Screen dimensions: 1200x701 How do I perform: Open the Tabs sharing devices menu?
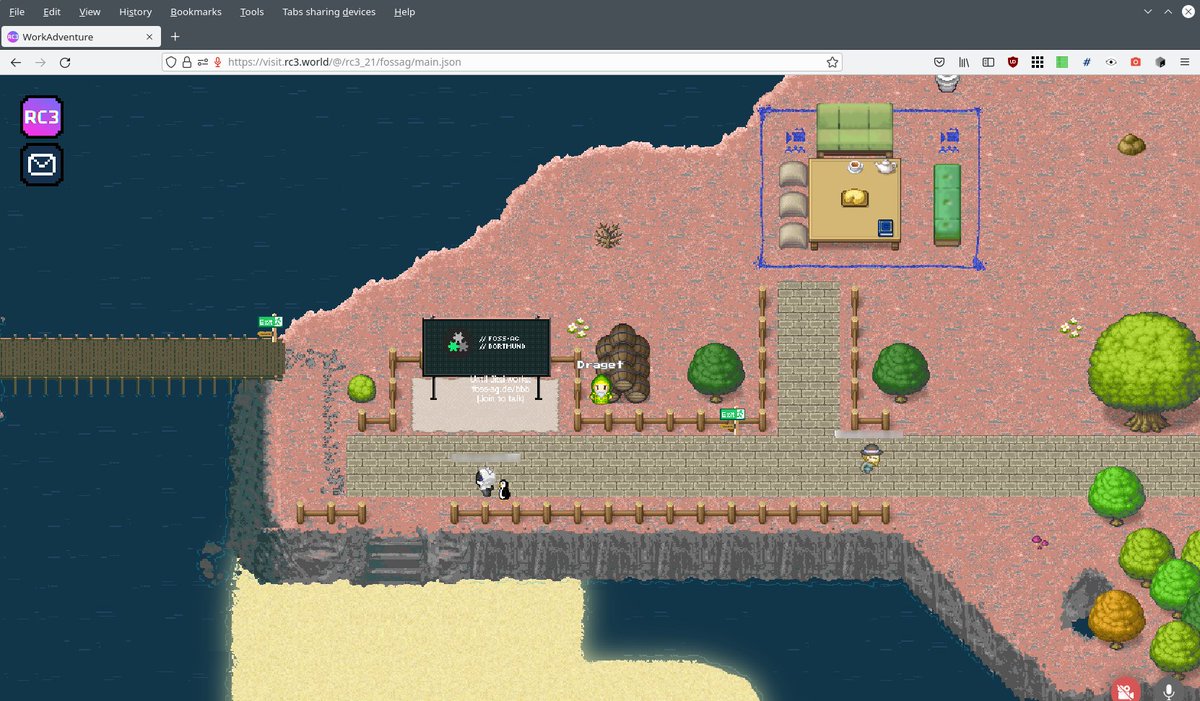tap(329, 12)
